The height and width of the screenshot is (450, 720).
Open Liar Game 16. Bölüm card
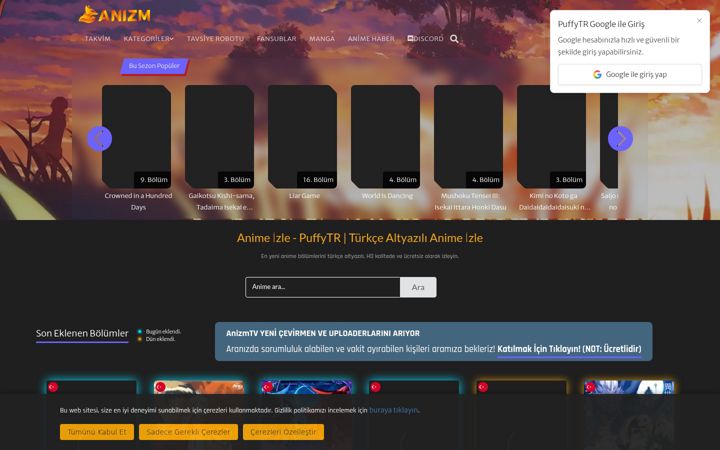tap(303, 136)
